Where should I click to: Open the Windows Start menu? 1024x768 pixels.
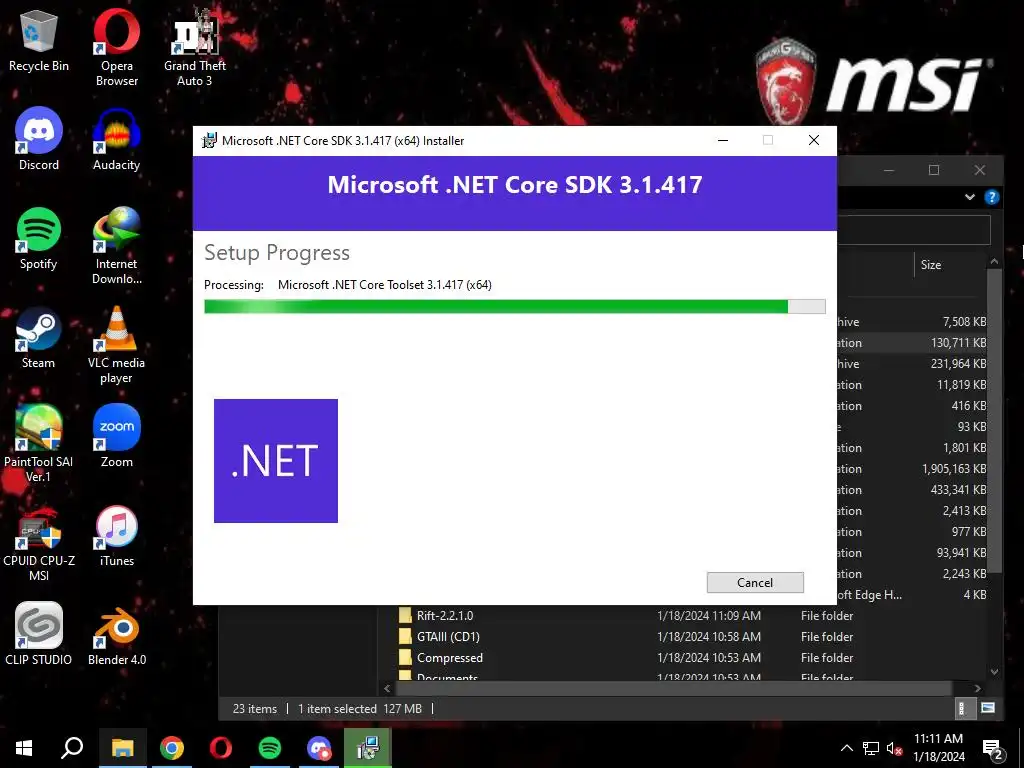(x=24, y=748)
